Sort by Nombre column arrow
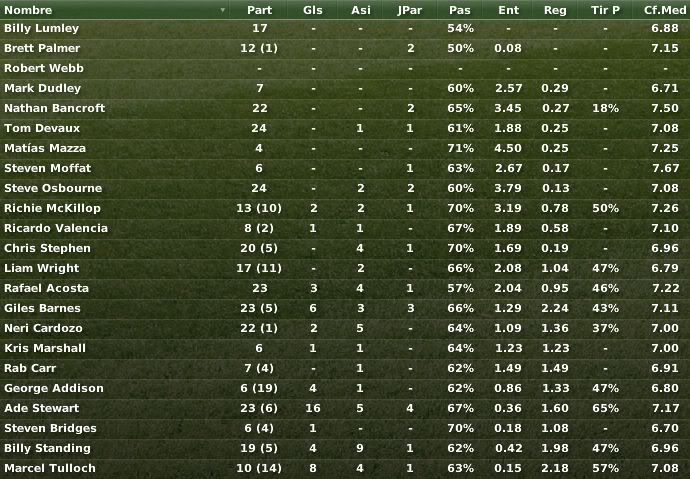The height and width of the screenshot is (479, 690). (223, 10)
